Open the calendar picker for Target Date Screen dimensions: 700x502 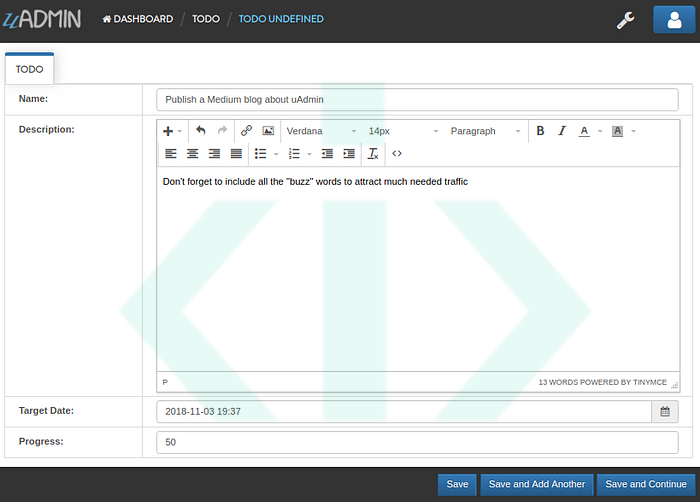665,411
